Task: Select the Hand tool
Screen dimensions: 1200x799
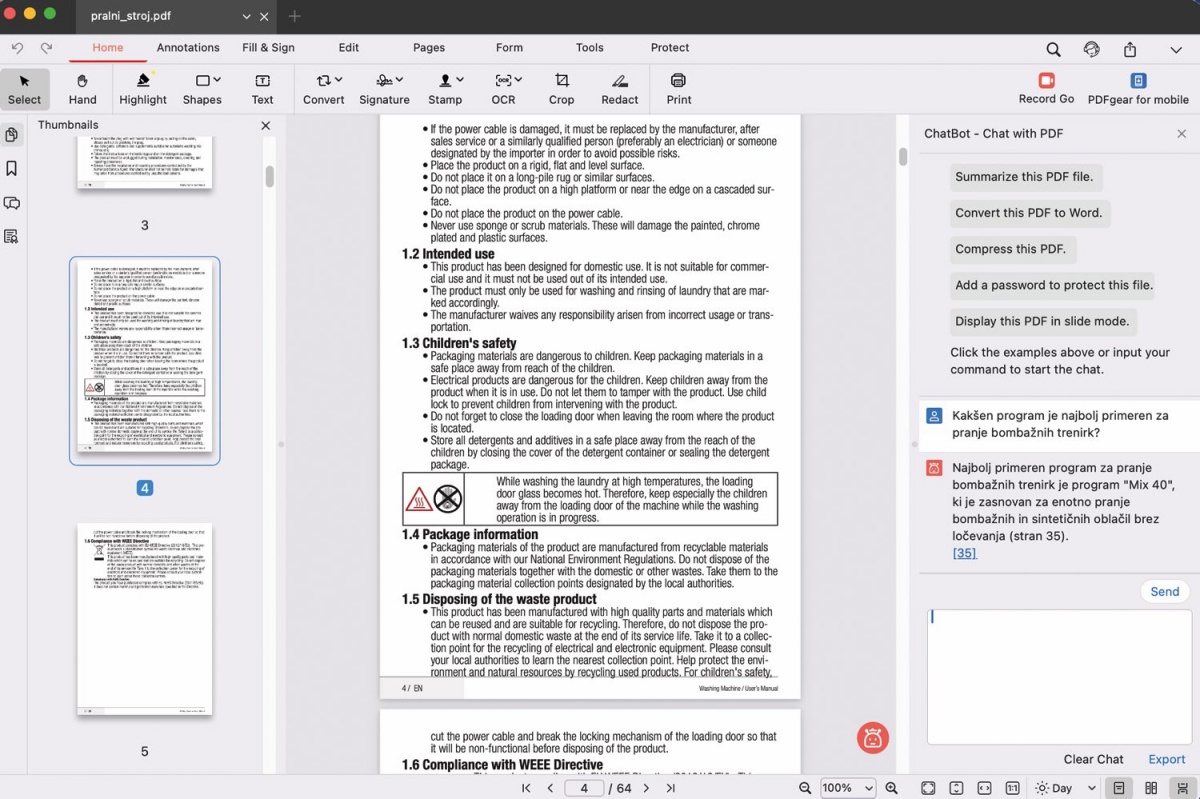Action: coord(82,88)
